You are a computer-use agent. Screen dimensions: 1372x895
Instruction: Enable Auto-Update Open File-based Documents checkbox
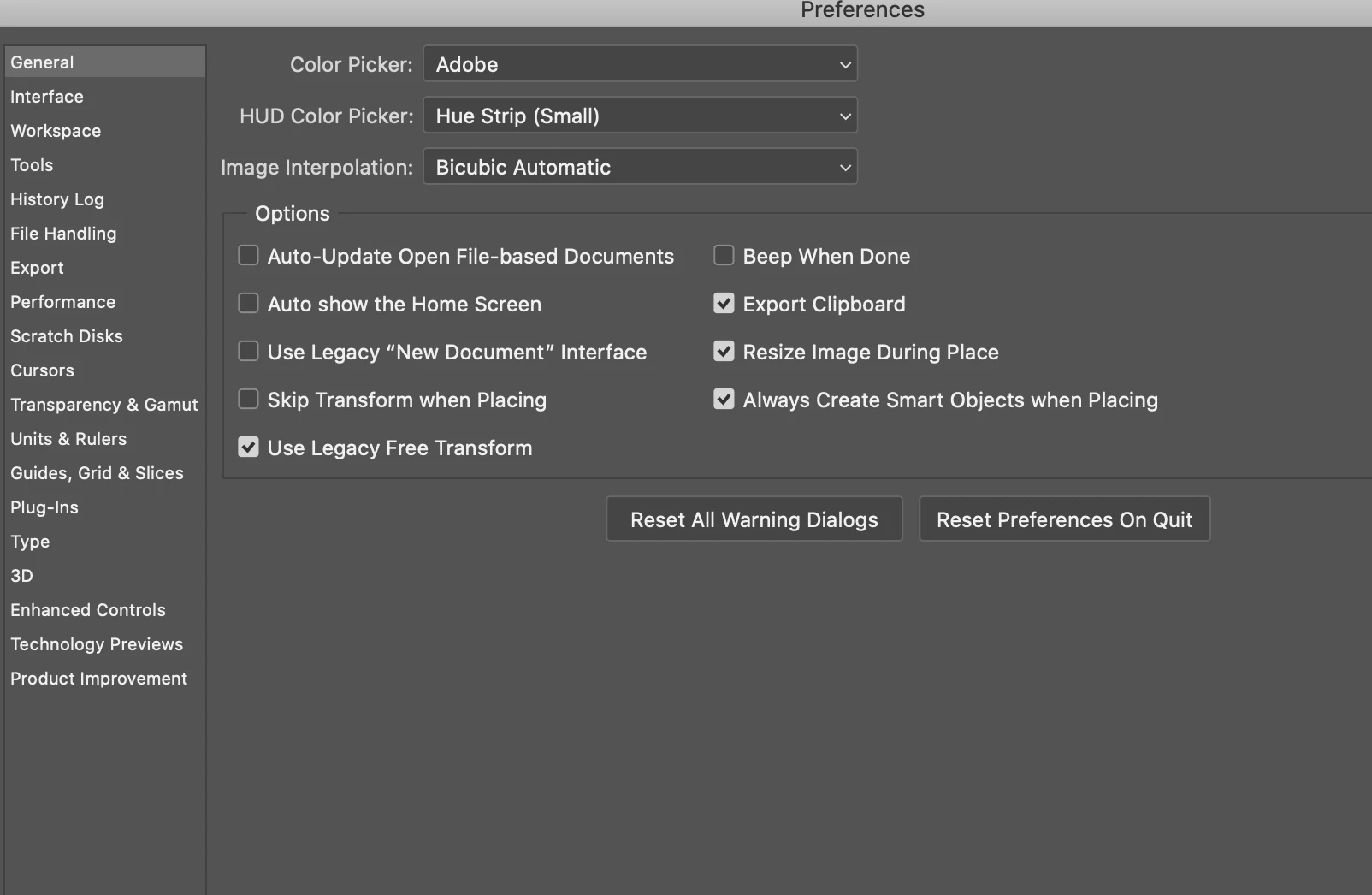[x=248, y=256]
